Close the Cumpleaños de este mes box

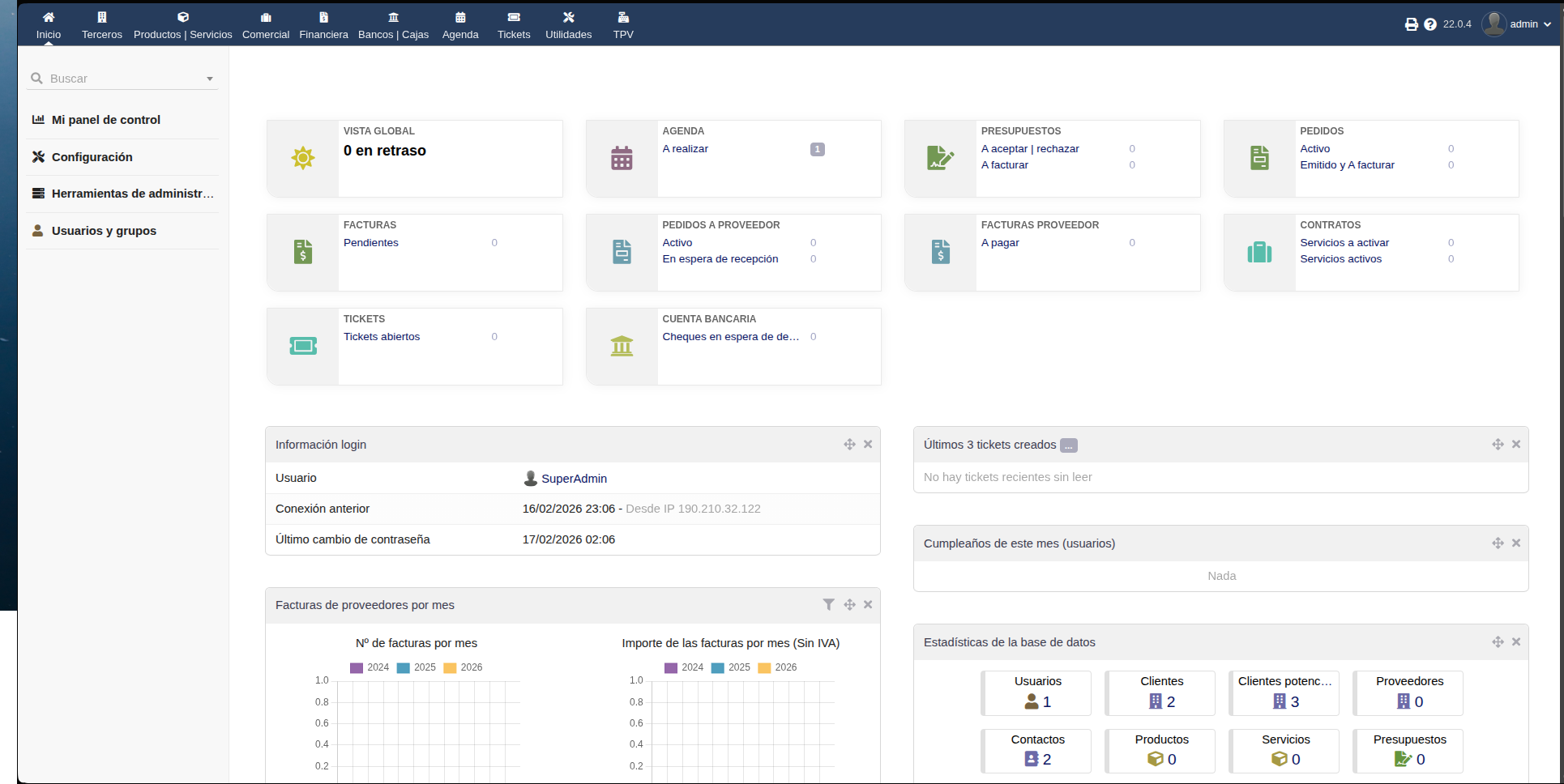point(1516,543)
